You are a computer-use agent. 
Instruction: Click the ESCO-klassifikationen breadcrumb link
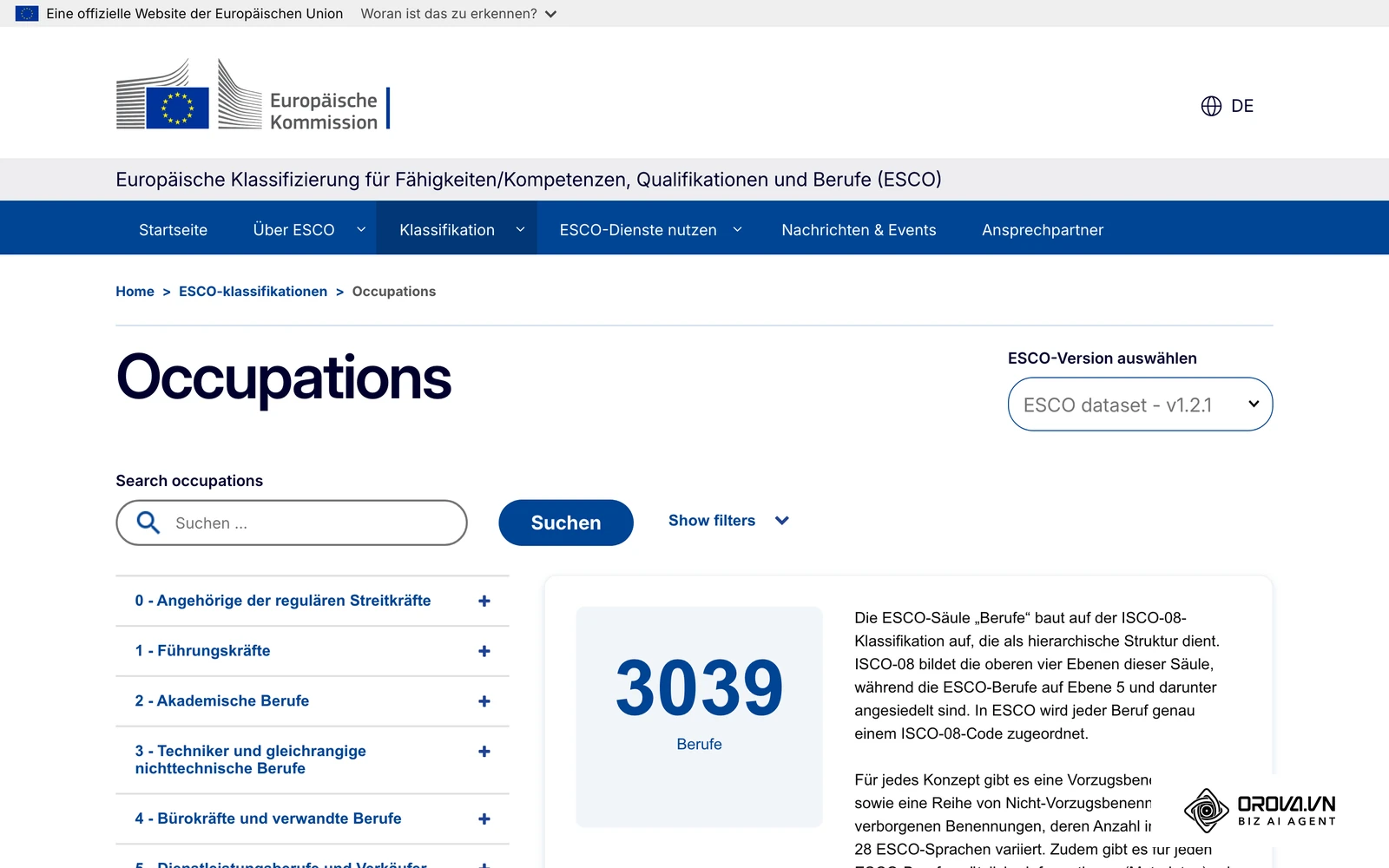253,292
